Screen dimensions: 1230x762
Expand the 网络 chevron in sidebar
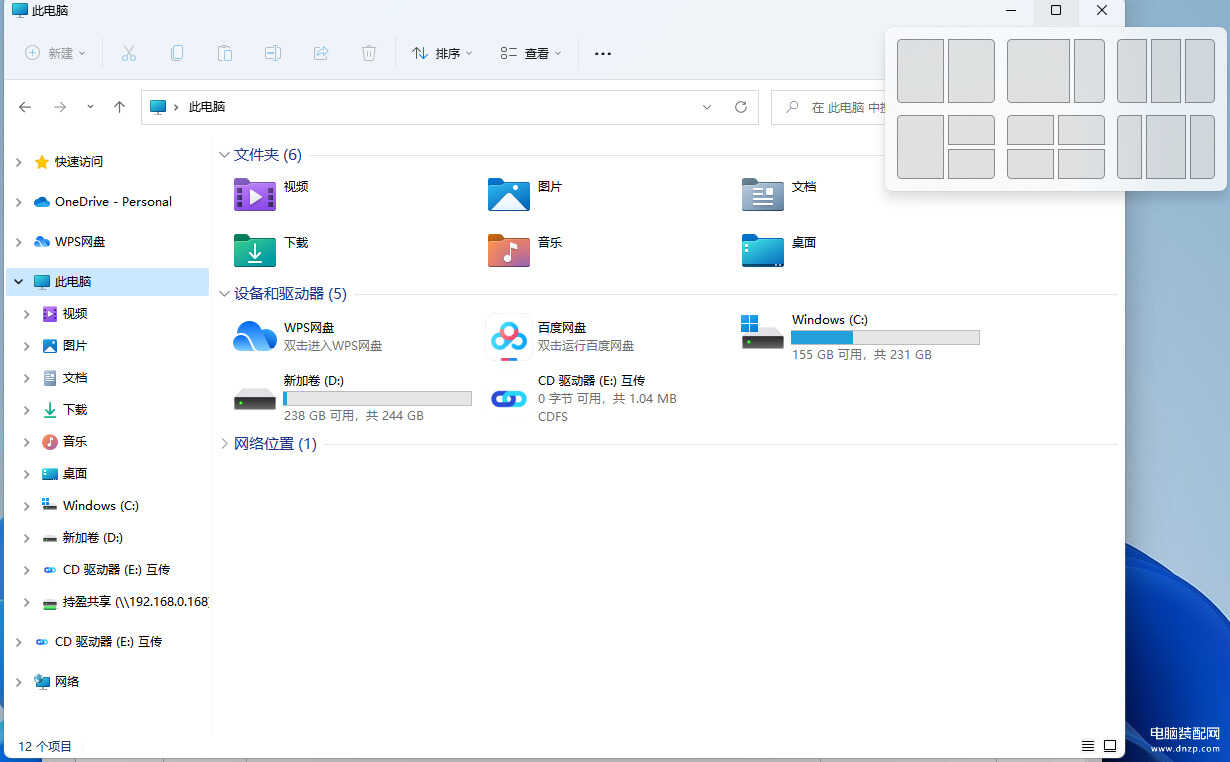pyautogui.click(x=18, y=682)
